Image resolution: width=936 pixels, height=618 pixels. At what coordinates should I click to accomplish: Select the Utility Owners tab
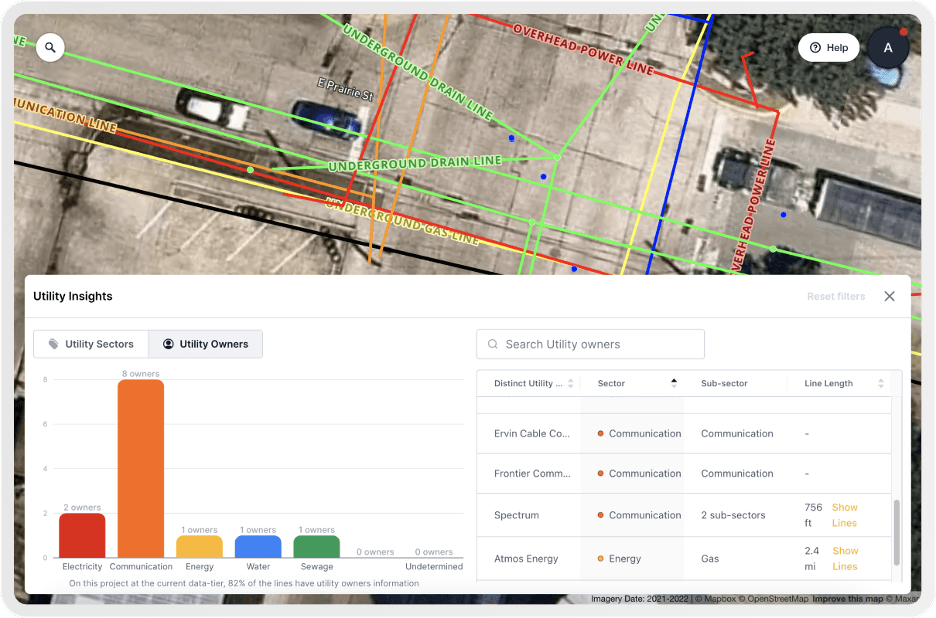(205, 344)
